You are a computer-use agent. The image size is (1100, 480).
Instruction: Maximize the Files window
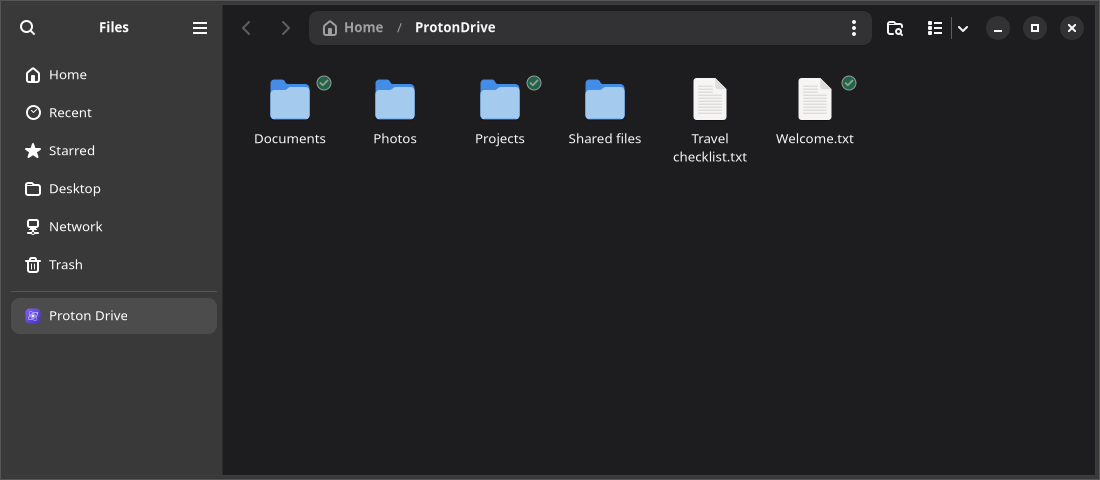(1035, 28)
